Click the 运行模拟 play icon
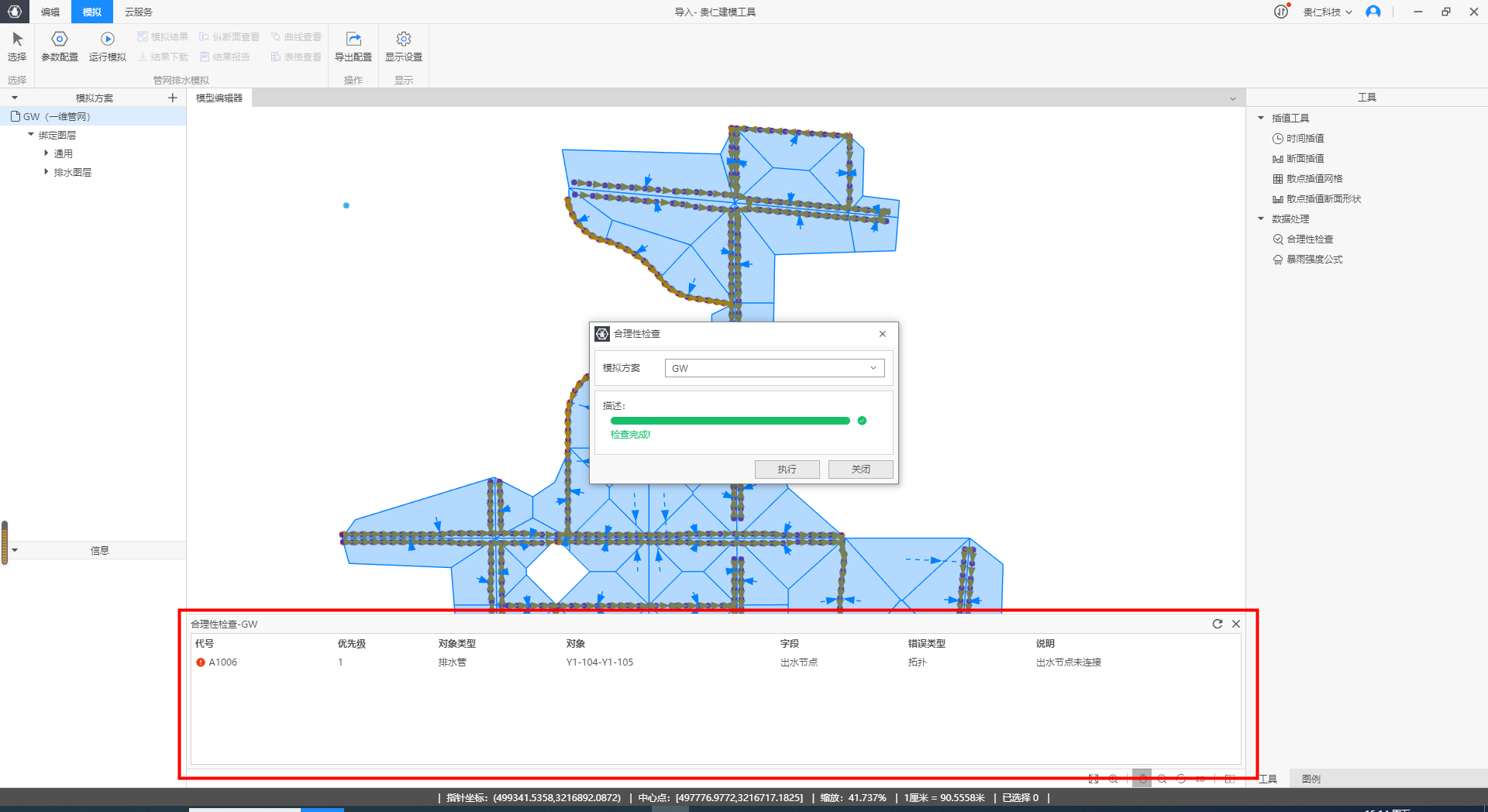The image size is (1488, 812). [x=108, y=39]
